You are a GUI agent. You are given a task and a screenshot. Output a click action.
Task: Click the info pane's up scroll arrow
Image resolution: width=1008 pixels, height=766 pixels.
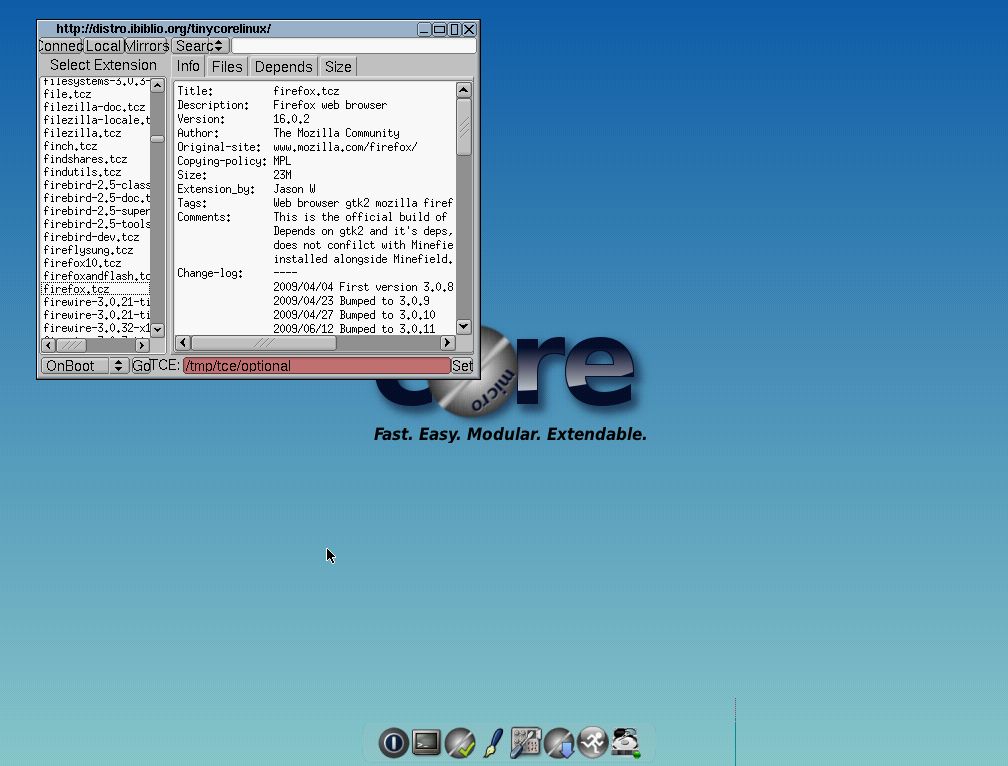[464, 90]
